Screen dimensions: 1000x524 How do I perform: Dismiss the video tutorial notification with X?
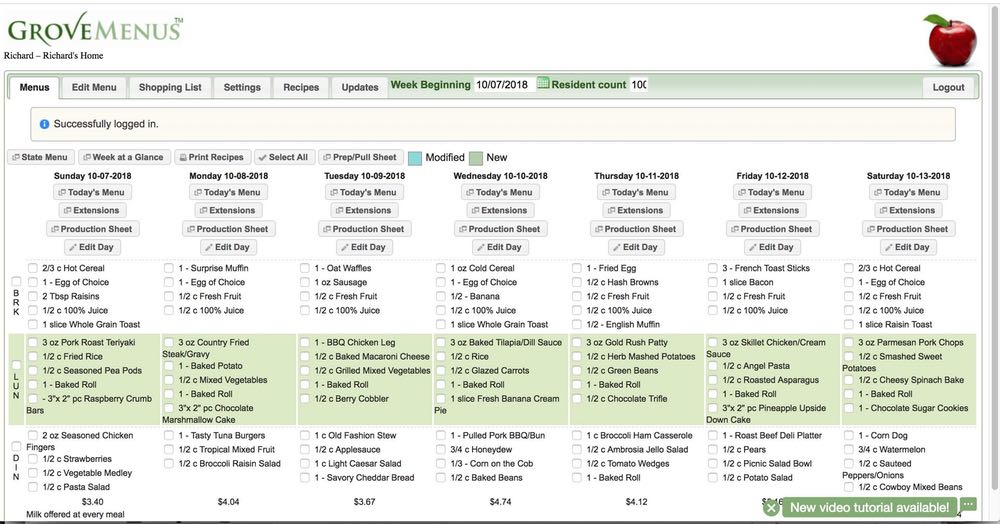pyautogui.click(x=771, y=508)
